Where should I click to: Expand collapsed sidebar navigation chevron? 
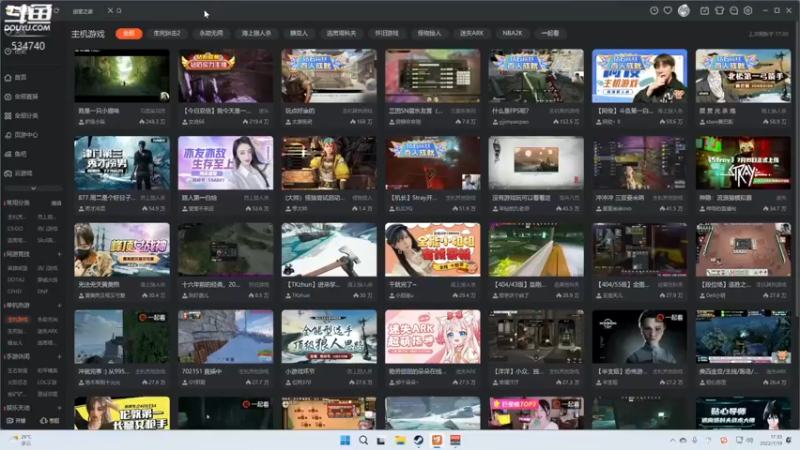coord(33,188)
